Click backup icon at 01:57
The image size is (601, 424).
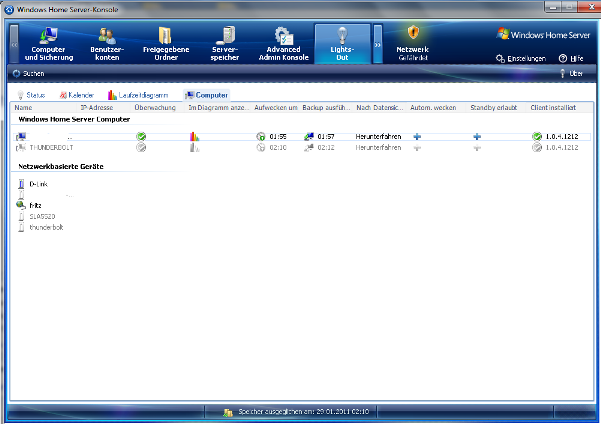click(309, 136)
